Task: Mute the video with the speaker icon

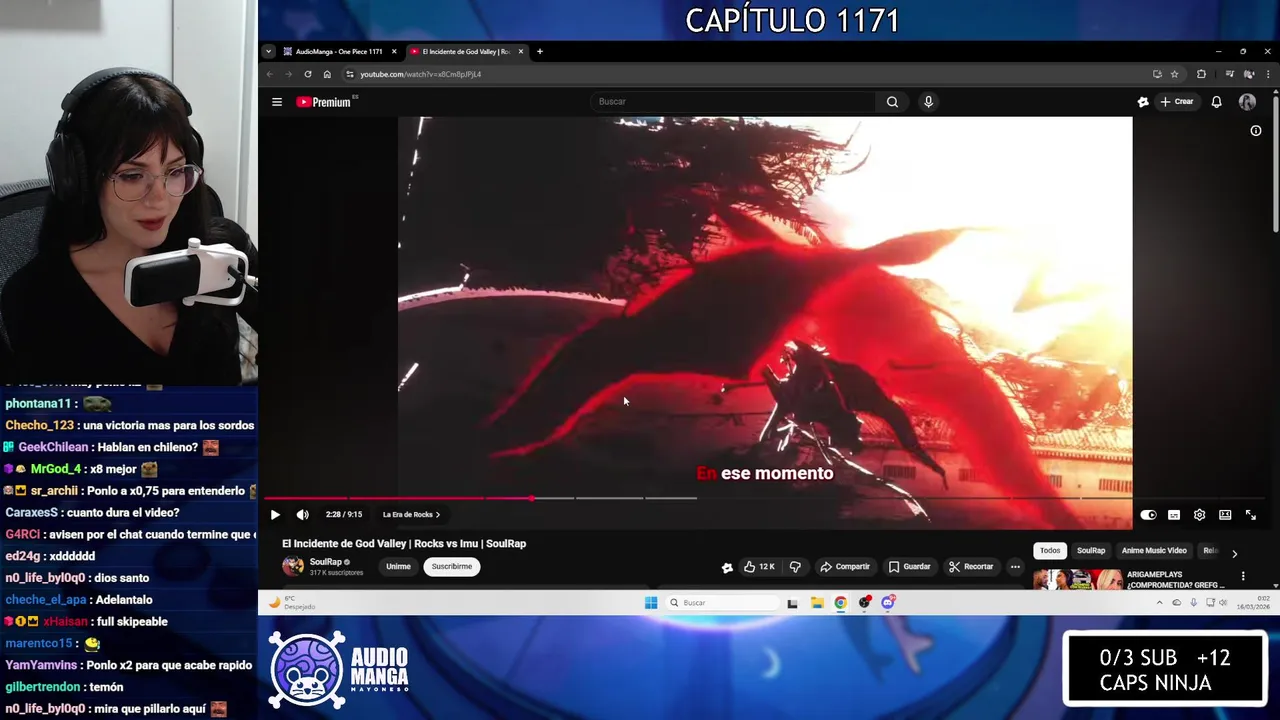Action: point(303,515)
